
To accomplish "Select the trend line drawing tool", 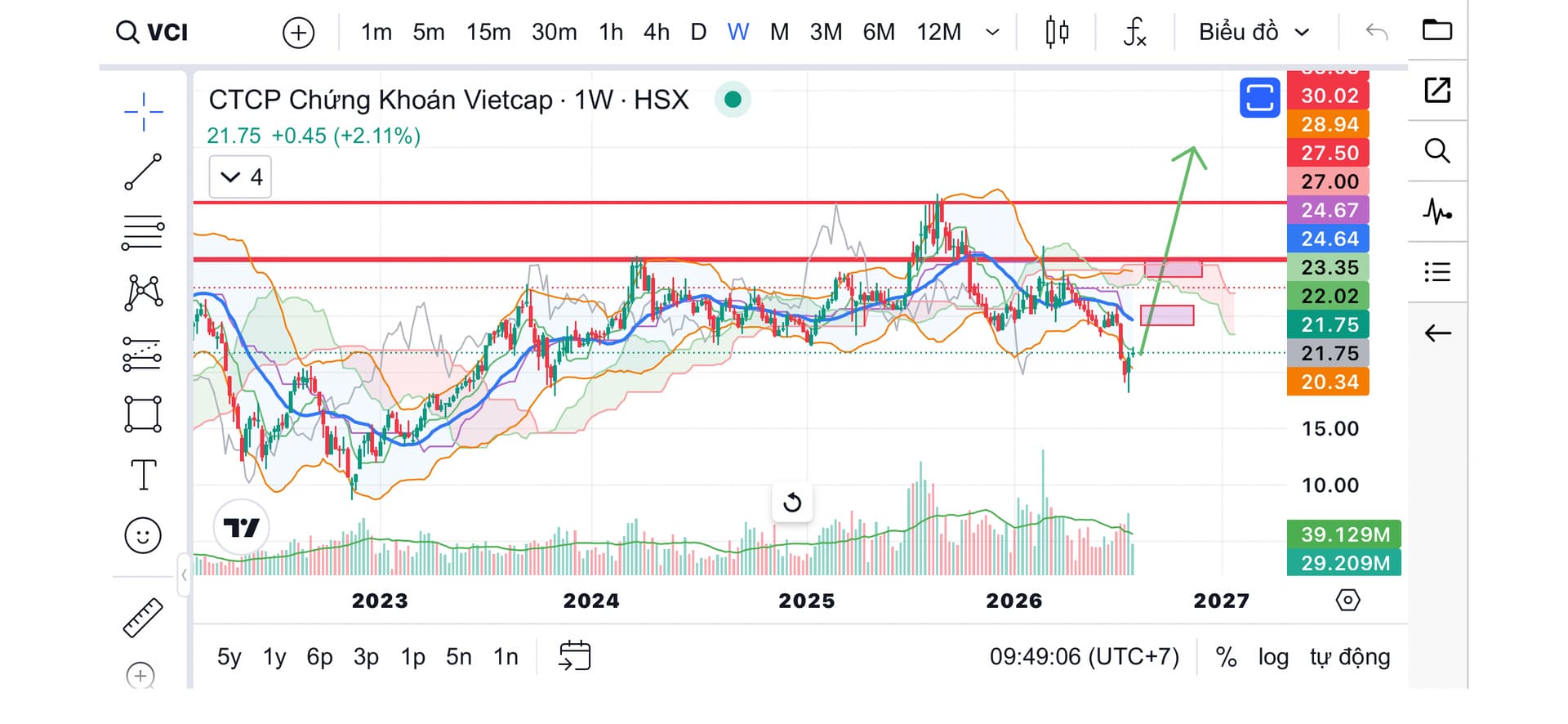I will (x=143, y=172).
